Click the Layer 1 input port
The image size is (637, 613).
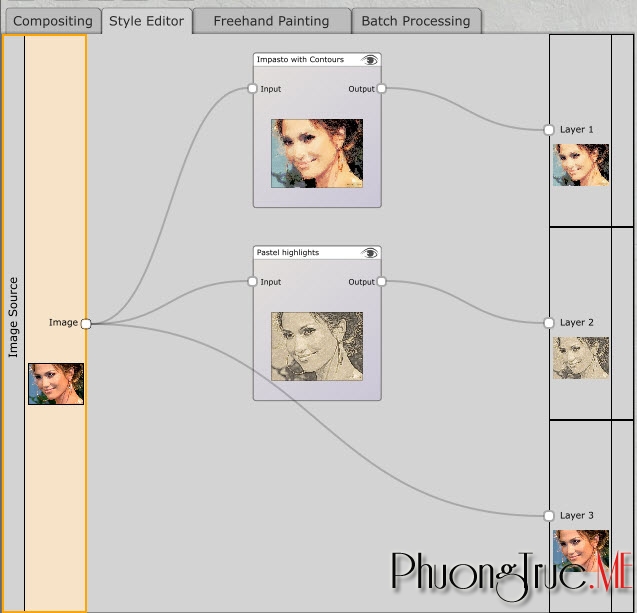549,130
